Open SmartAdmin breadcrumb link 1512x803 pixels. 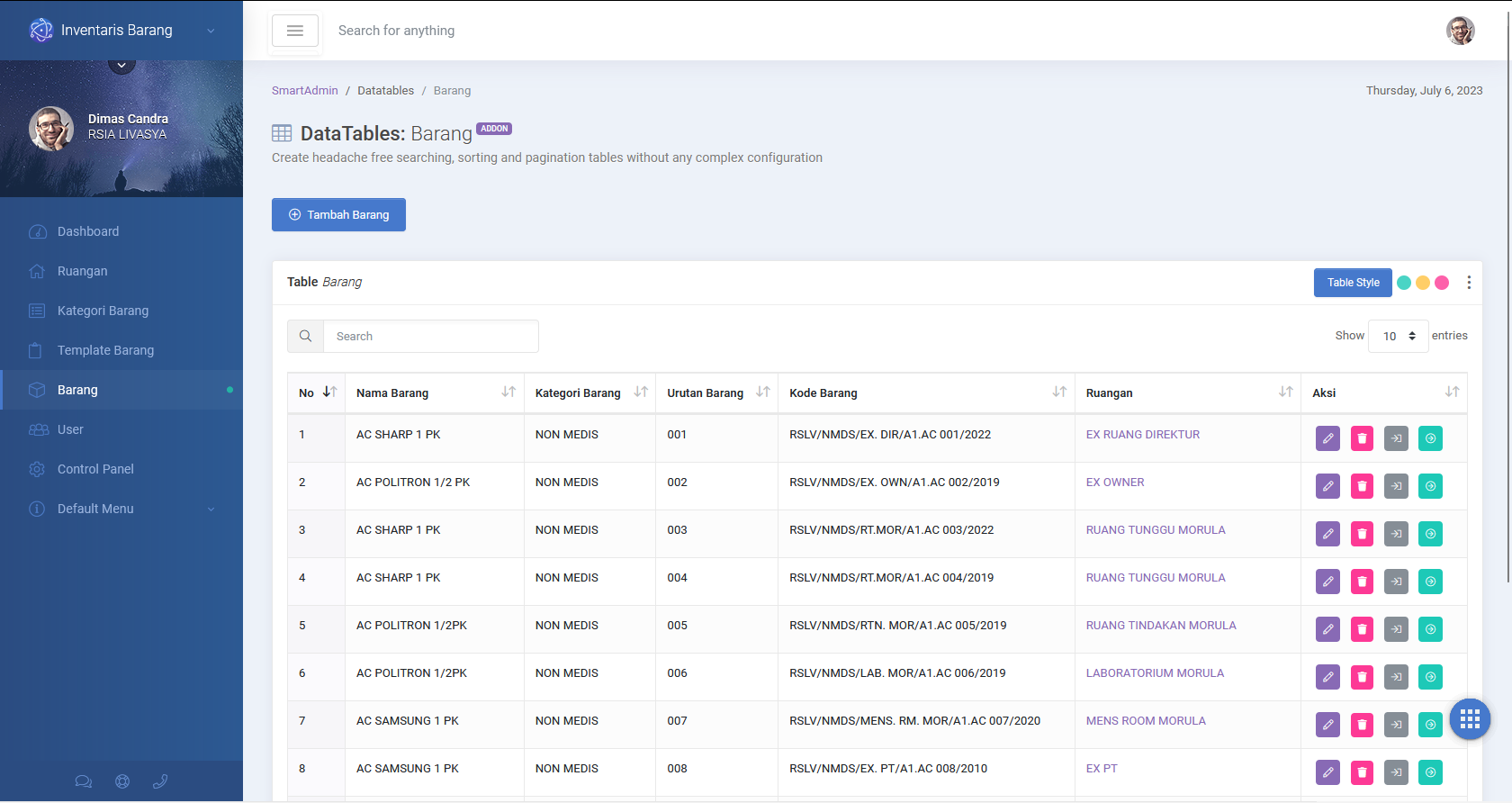coord(305,91)
